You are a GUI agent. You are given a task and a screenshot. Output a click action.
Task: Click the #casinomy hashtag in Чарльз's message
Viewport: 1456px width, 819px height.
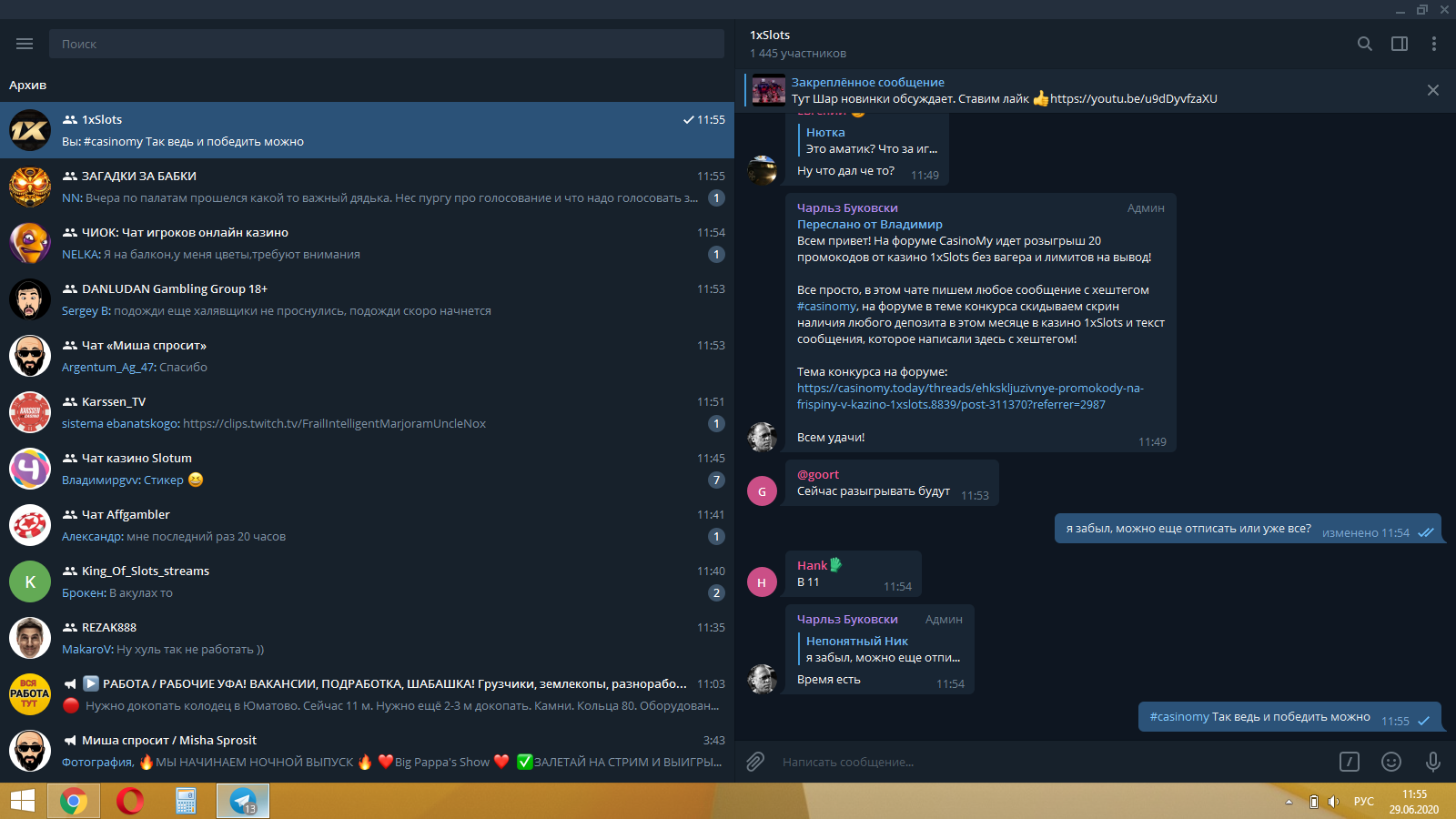(827, 306)
